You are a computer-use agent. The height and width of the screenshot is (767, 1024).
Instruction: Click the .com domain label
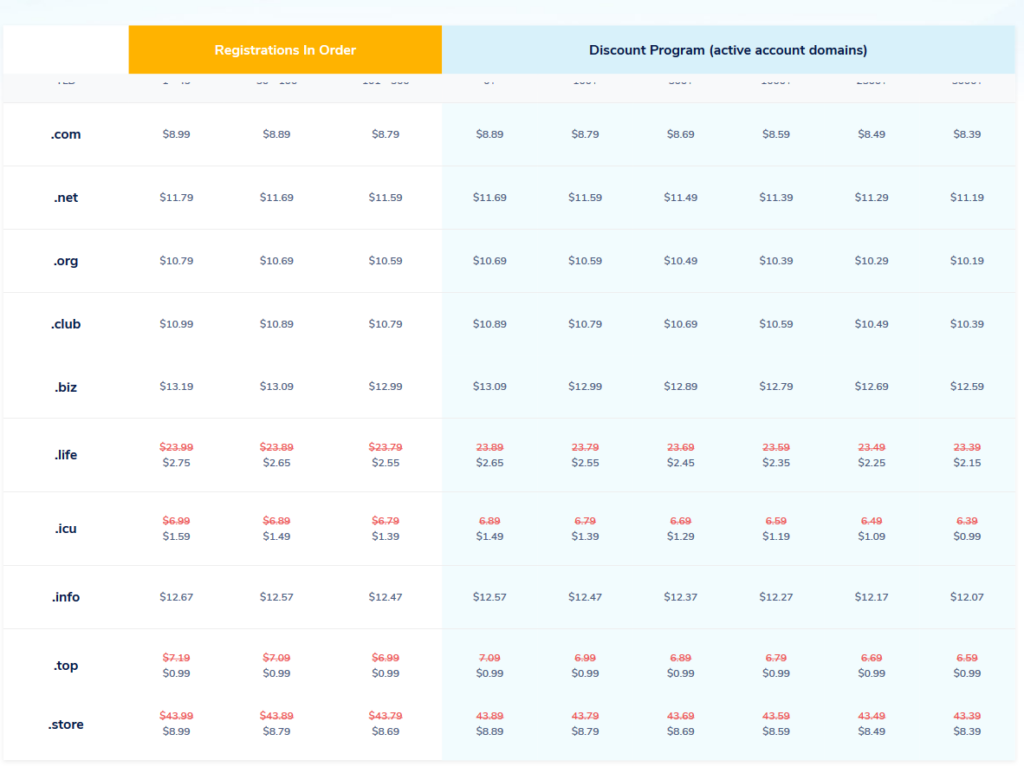pyautogui.click(x=66, y=134)
